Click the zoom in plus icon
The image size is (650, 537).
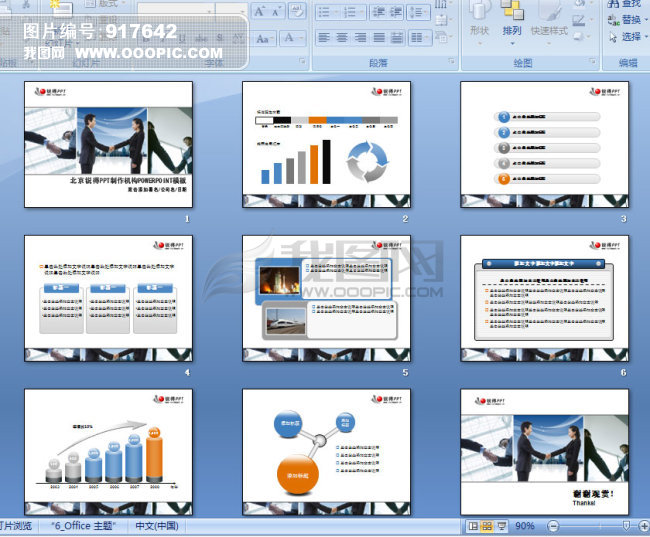coord(641,526)
